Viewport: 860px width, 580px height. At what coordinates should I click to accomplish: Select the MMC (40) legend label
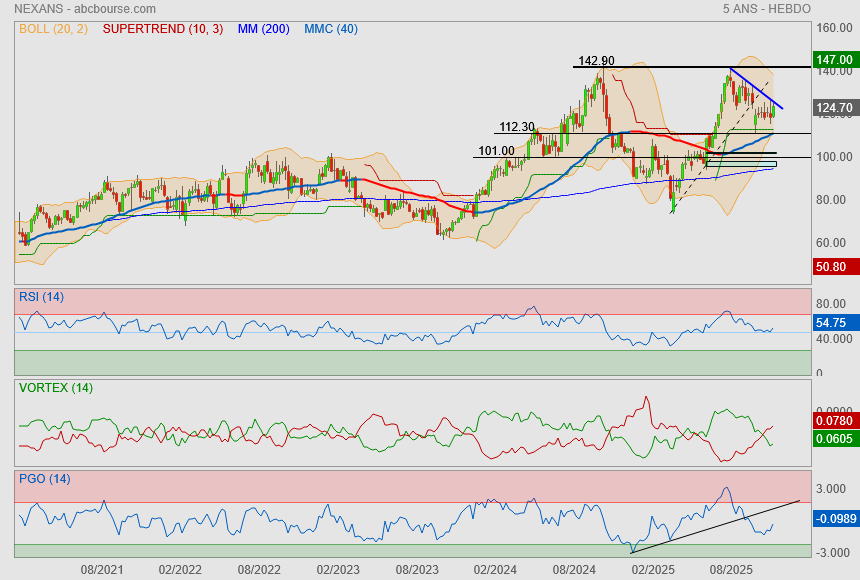(x=331, y=29)
